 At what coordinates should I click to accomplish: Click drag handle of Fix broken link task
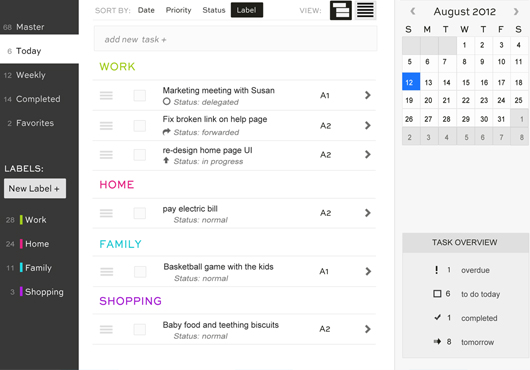[x=106, y=126]
